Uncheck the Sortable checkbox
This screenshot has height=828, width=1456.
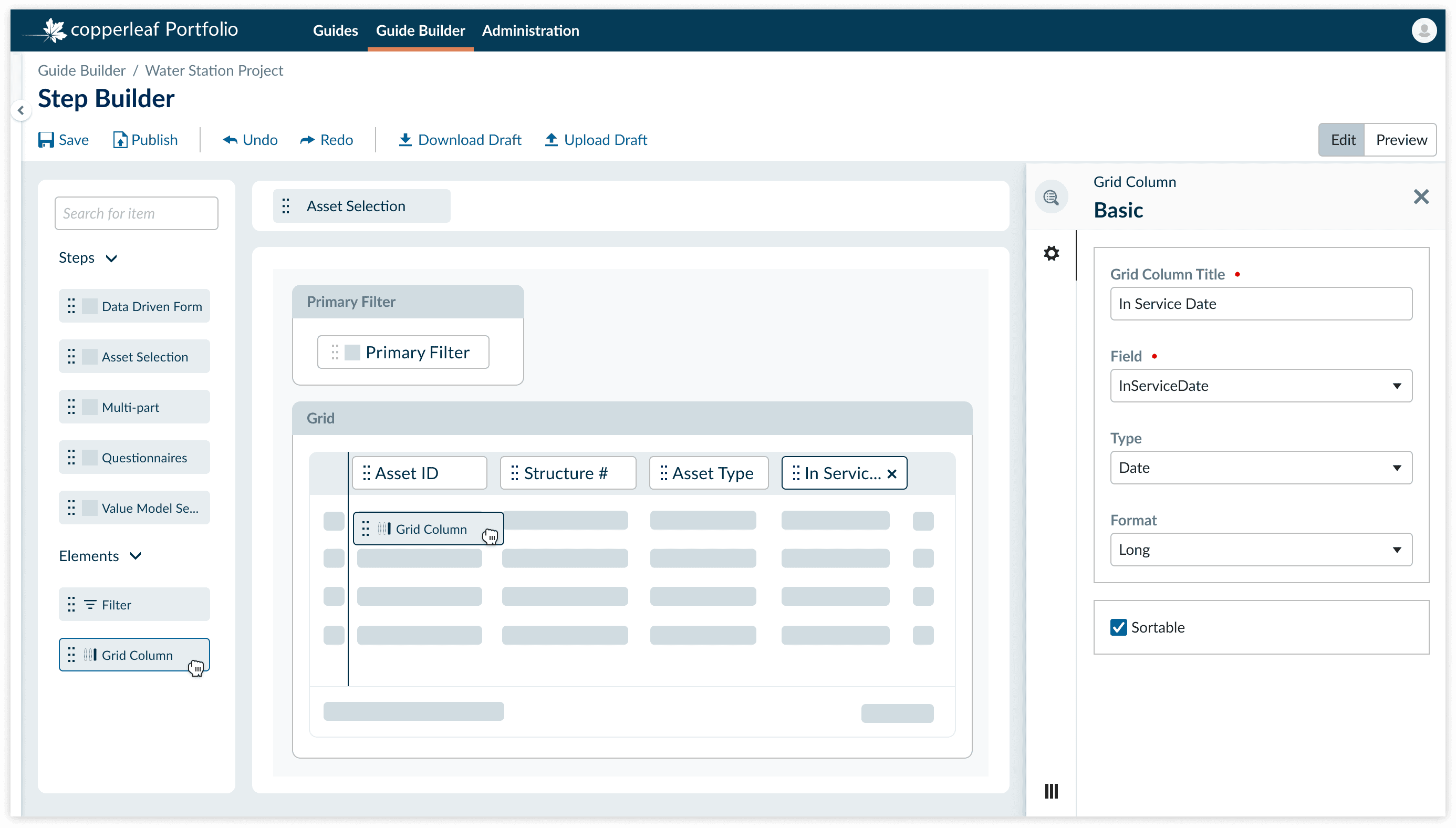tap(1118, 627)
